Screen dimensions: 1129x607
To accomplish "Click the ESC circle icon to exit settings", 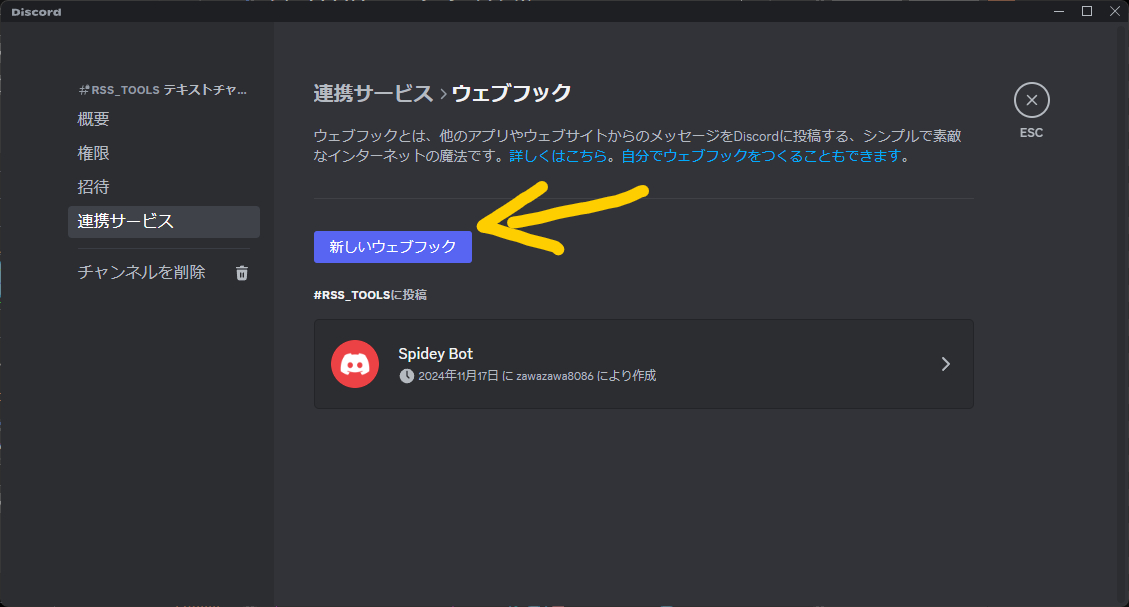I will [x=1031, y=100].
